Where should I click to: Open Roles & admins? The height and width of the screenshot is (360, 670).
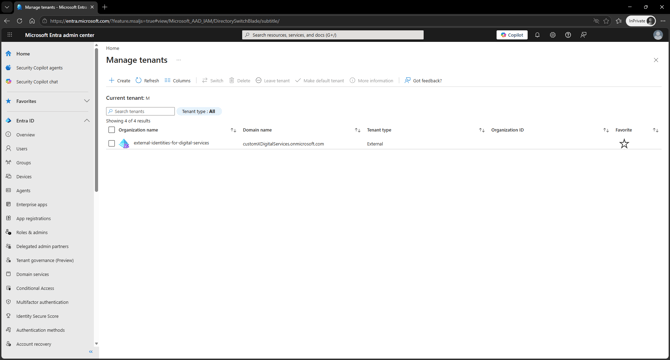(32, 232)
